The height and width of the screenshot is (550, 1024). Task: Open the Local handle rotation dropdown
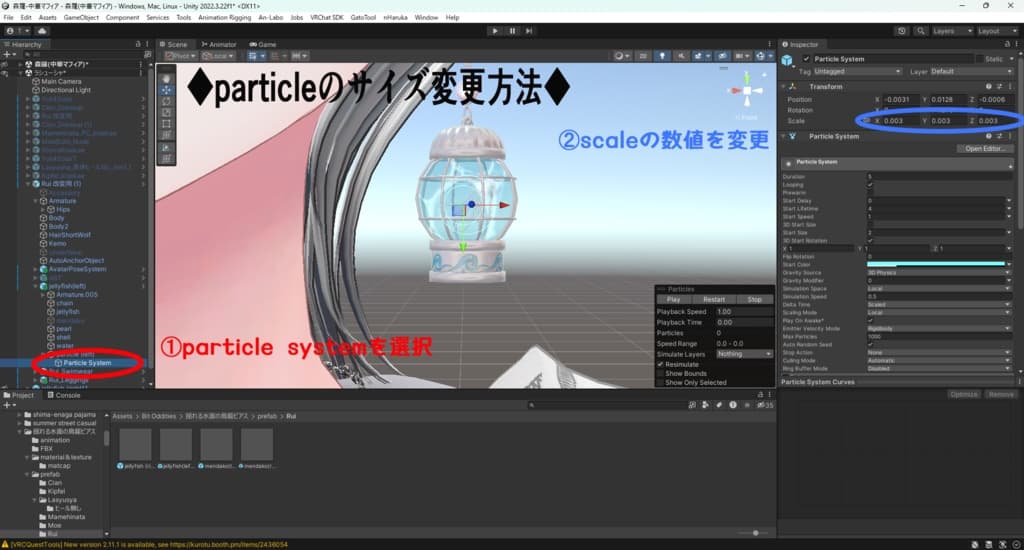point(218,56)
